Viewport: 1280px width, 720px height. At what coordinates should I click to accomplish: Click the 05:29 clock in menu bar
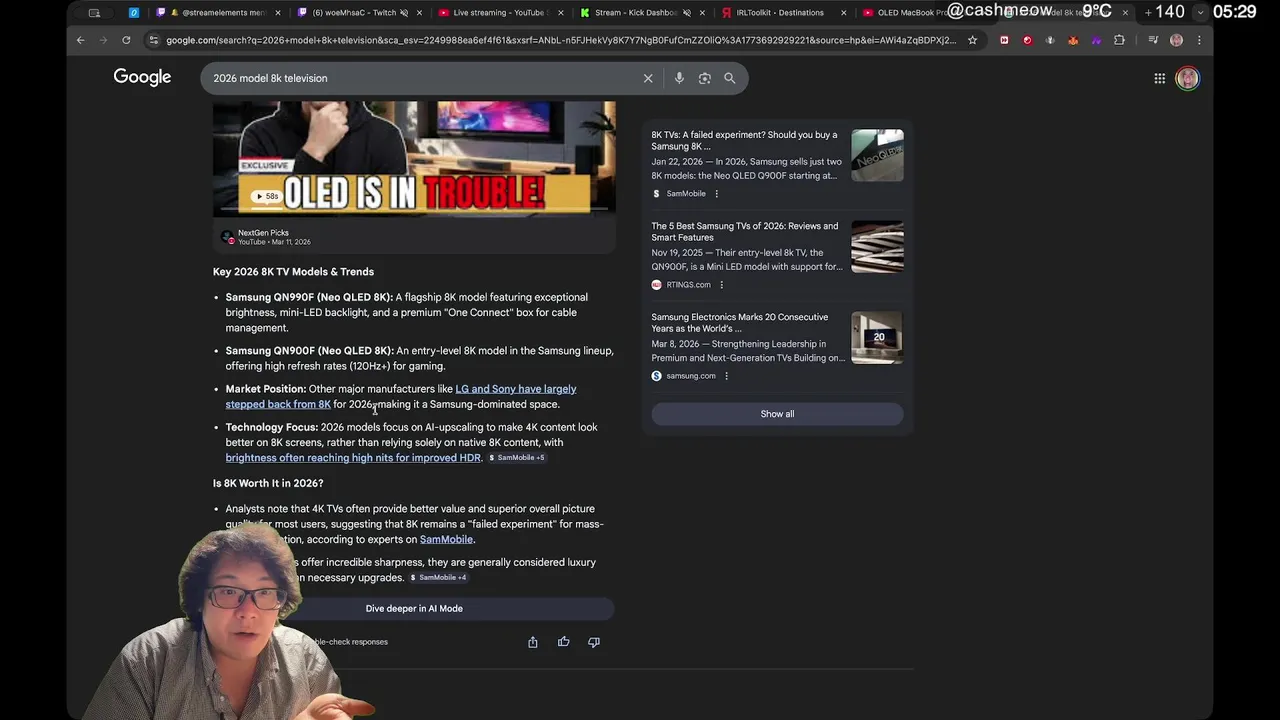pos(1234,12)
